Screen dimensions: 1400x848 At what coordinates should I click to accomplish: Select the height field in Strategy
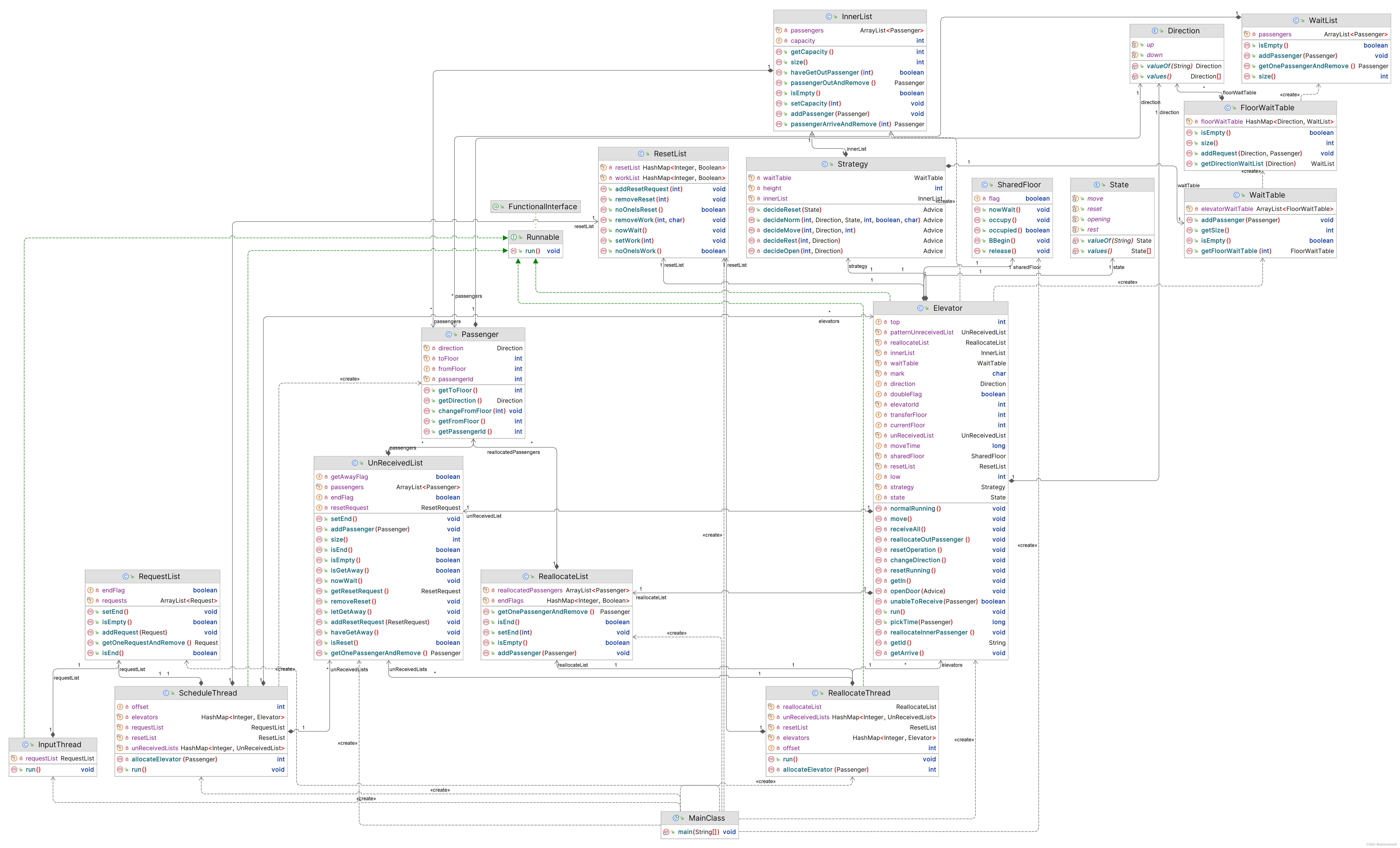845,189
